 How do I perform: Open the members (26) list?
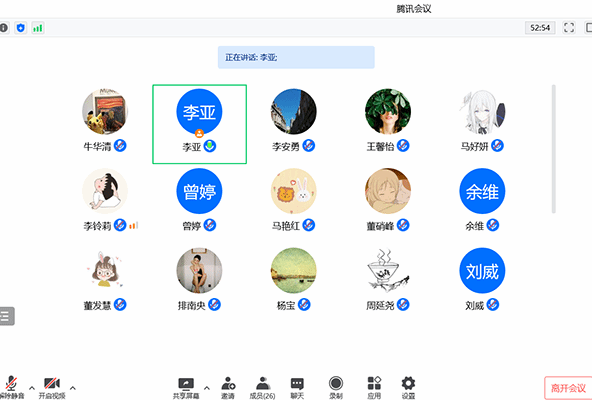click(262, 388)
